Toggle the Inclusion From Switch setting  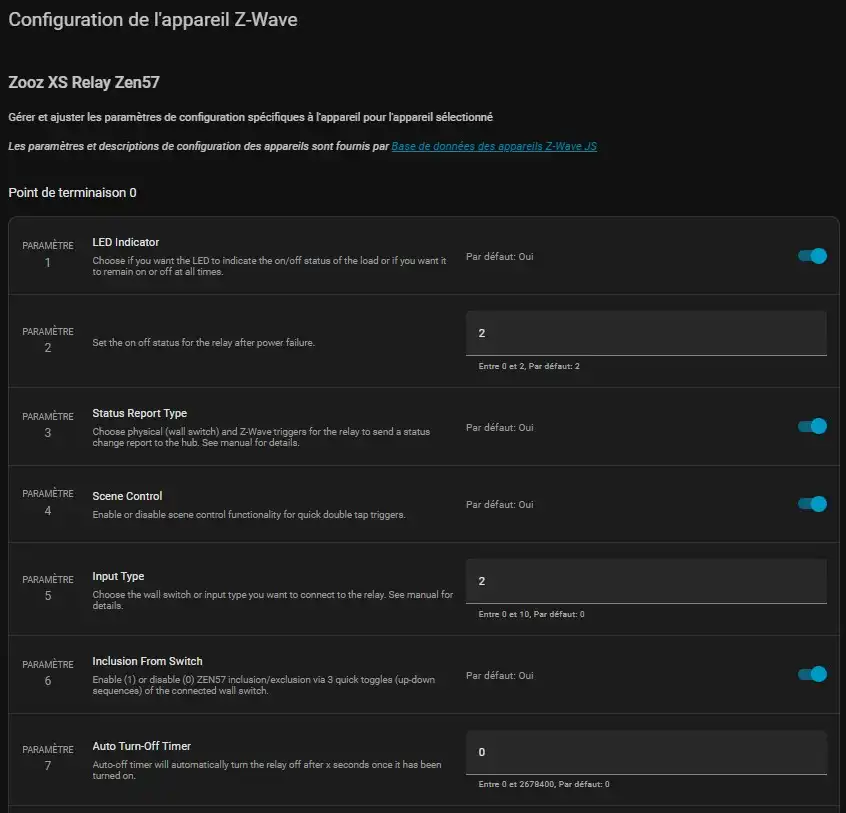(x=812, y=674)
